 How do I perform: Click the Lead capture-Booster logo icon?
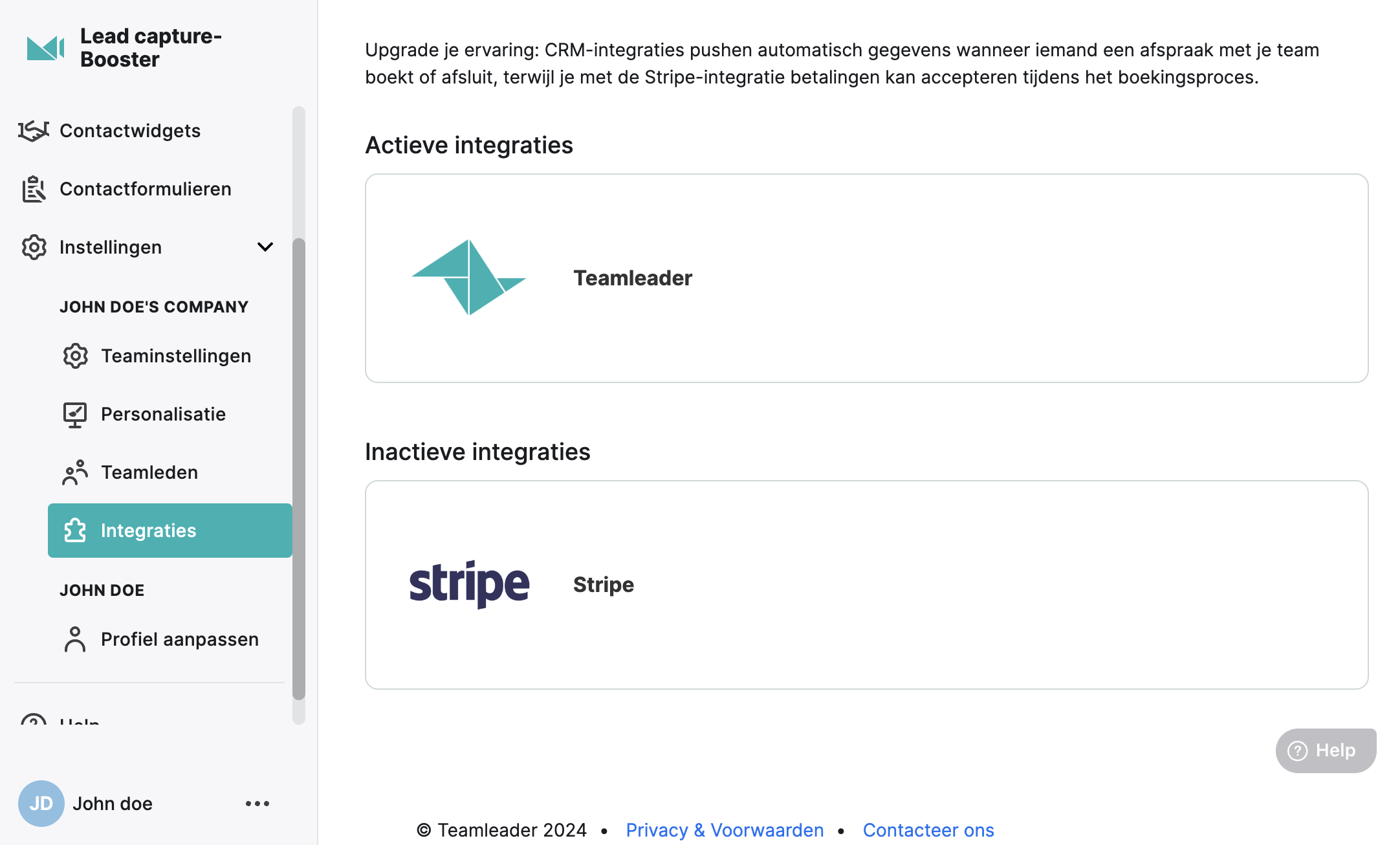45,48
